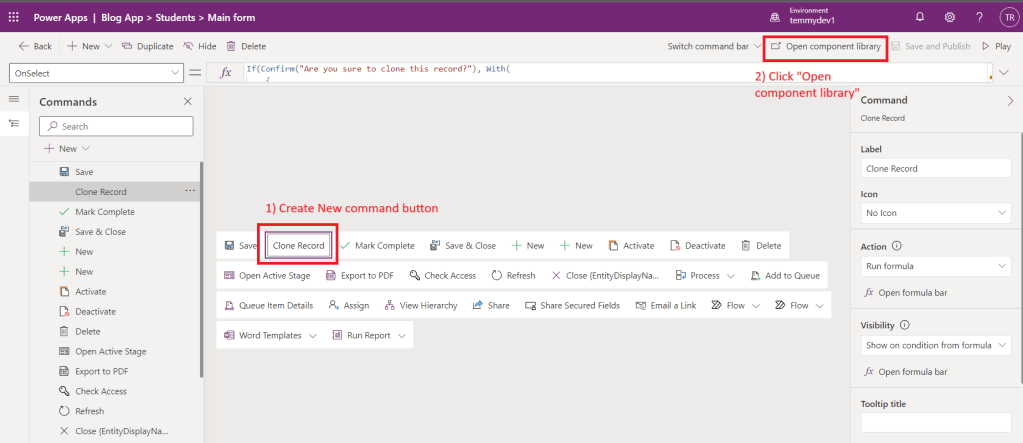
Task: Collapse the Command properties panel chevron
Action: [1010, 100]
